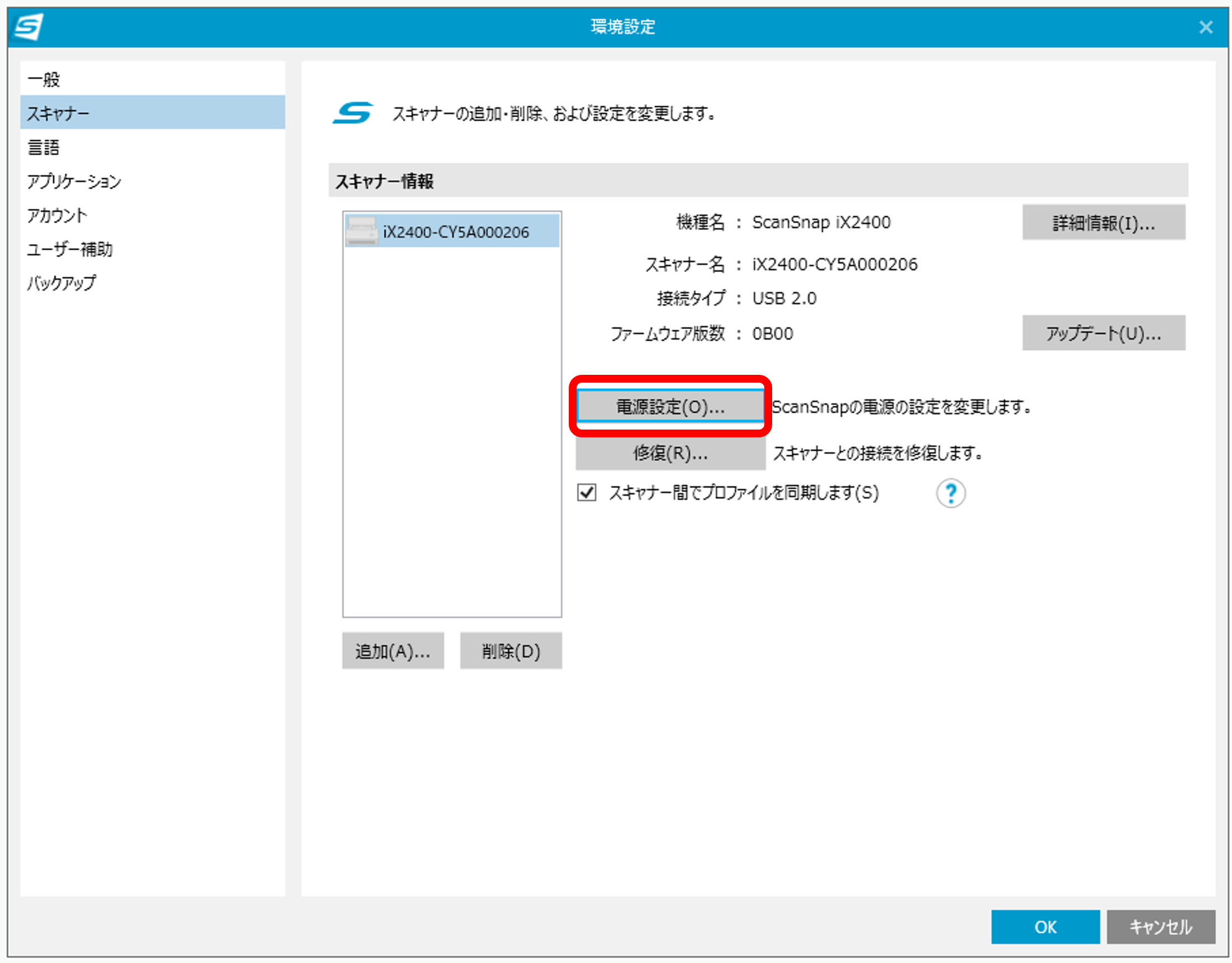This screenshot has height=963, width=1232.
Task: Cancel the dialog with キャンセル
Action: [1160, 927]
